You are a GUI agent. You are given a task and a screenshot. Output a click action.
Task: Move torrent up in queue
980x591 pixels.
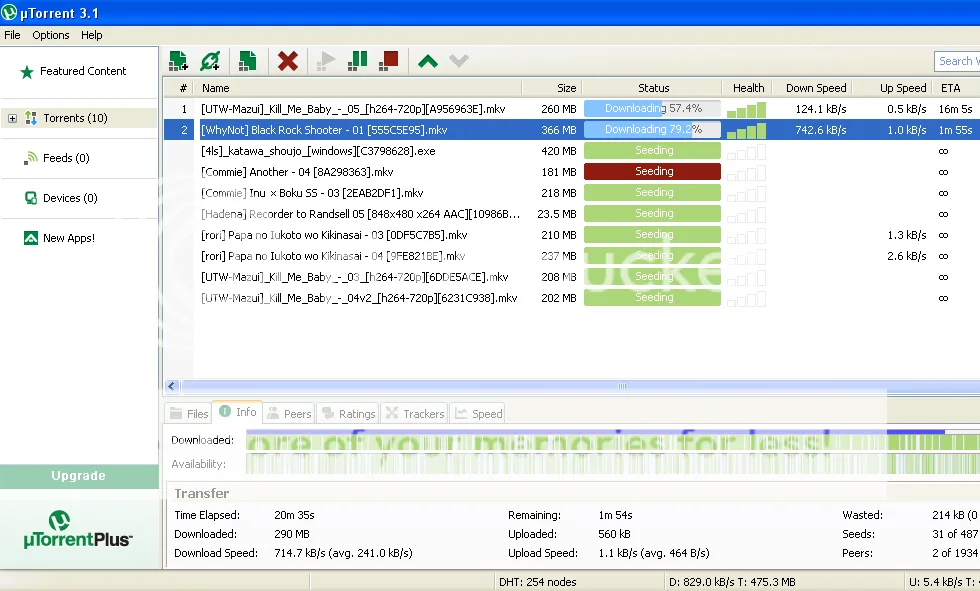(428, 61)
